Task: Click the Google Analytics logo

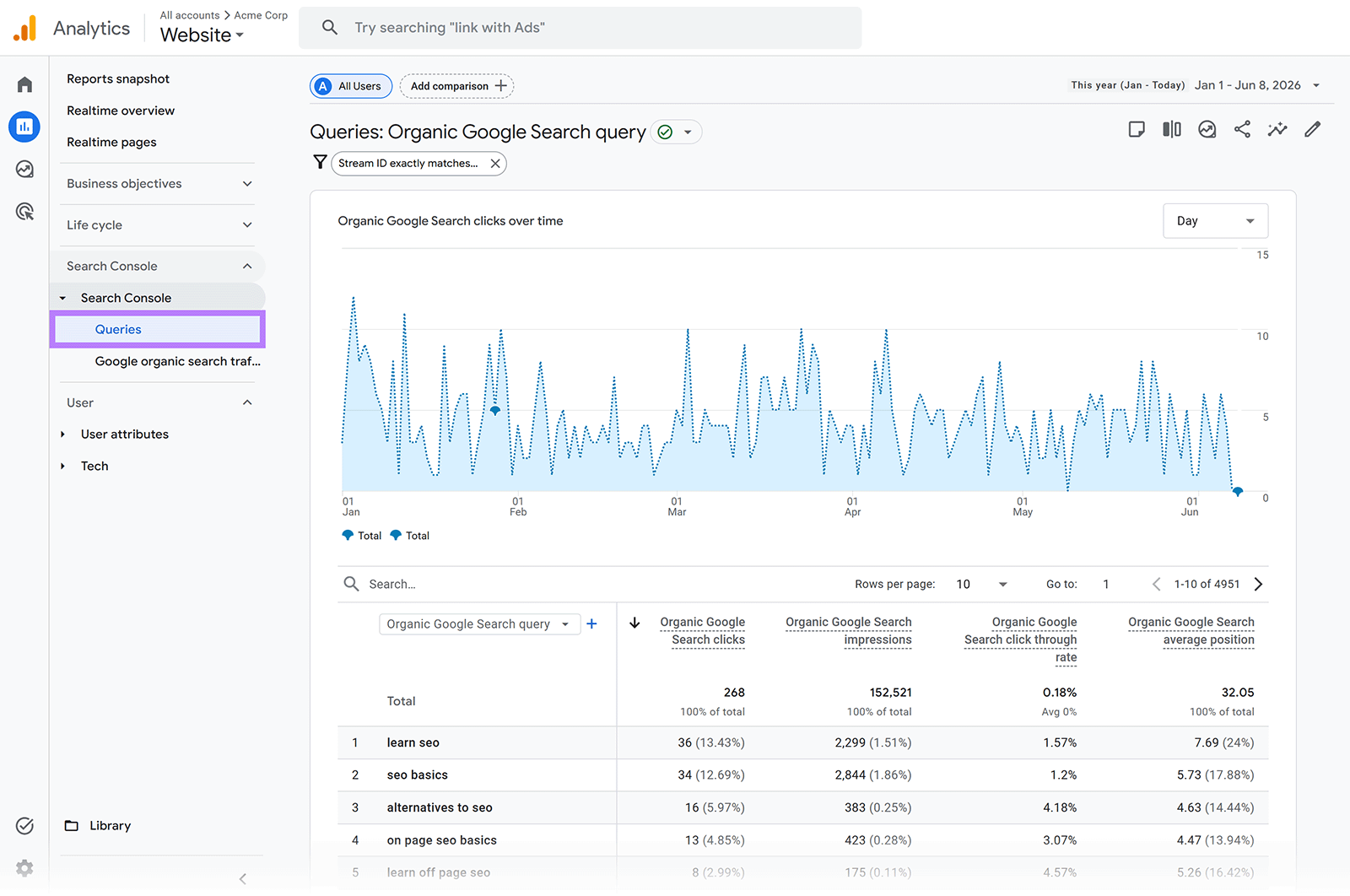Action: click(x=25, y=28)
